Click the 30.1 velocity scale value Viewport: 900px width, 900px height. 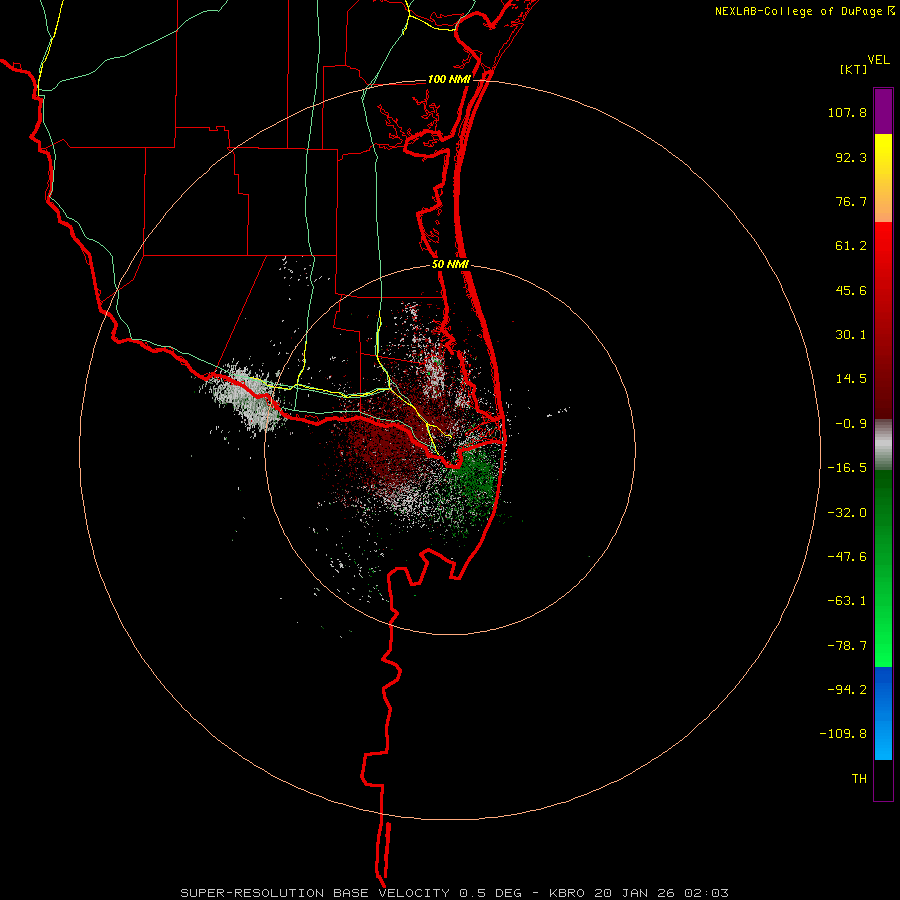tap(851, 335)
